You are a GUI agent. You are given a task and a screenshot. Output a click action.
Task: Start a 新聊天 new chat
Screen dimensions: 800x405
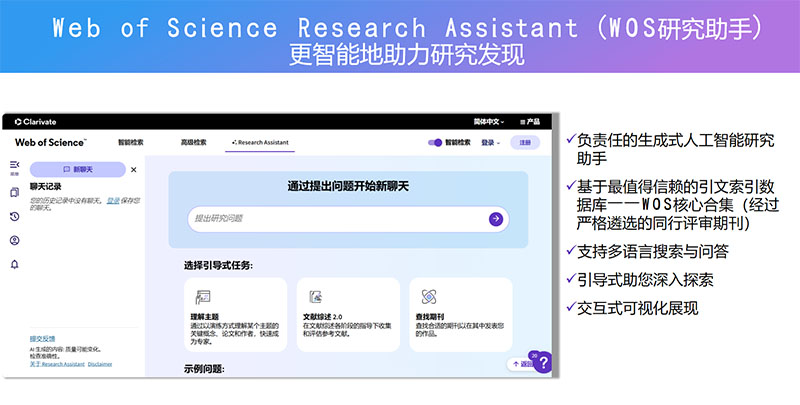(x=78, y=169)
